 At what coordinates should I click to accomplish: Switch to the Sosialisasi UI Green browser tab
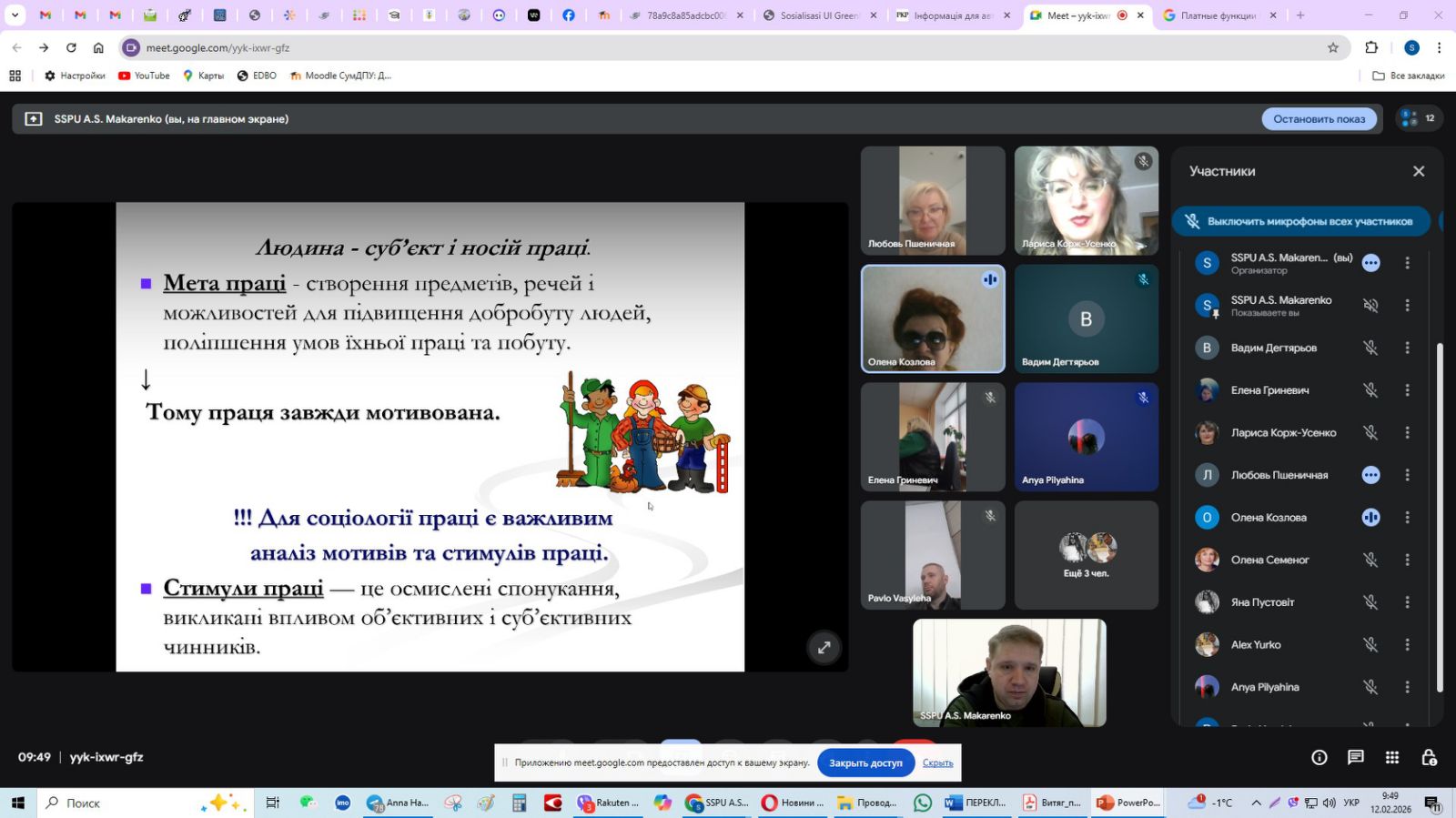[x=818, y=15]
